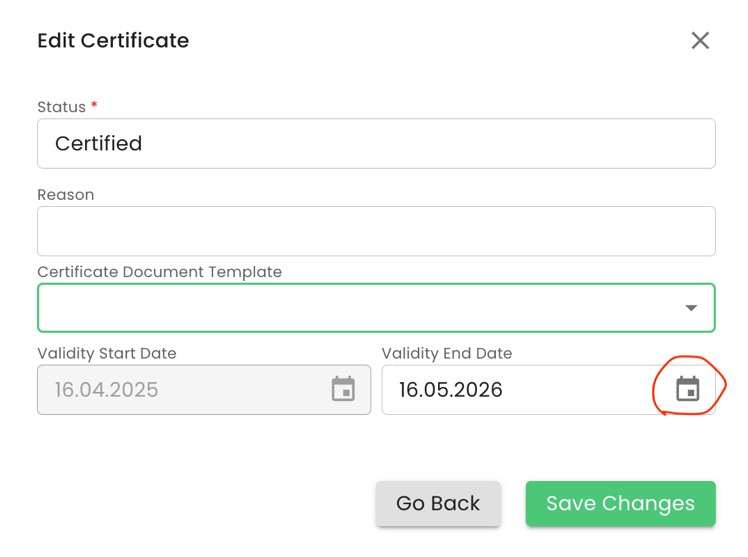Click the Edit Certificate dialog title
Viewport: 748px width, 557px height.
pyautogui.click(x=113, y=41)
